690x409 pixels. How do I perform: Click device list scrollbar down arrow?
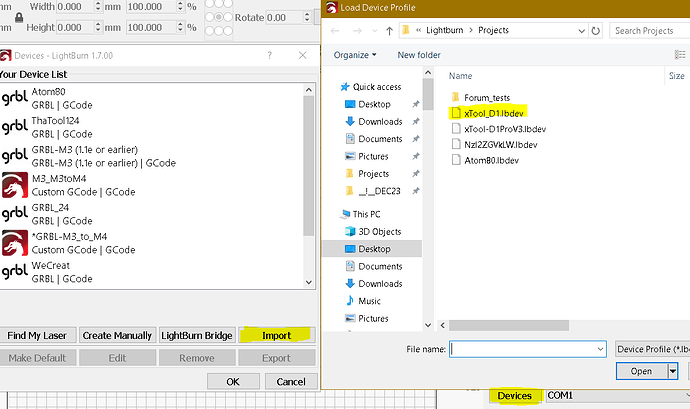309,282
